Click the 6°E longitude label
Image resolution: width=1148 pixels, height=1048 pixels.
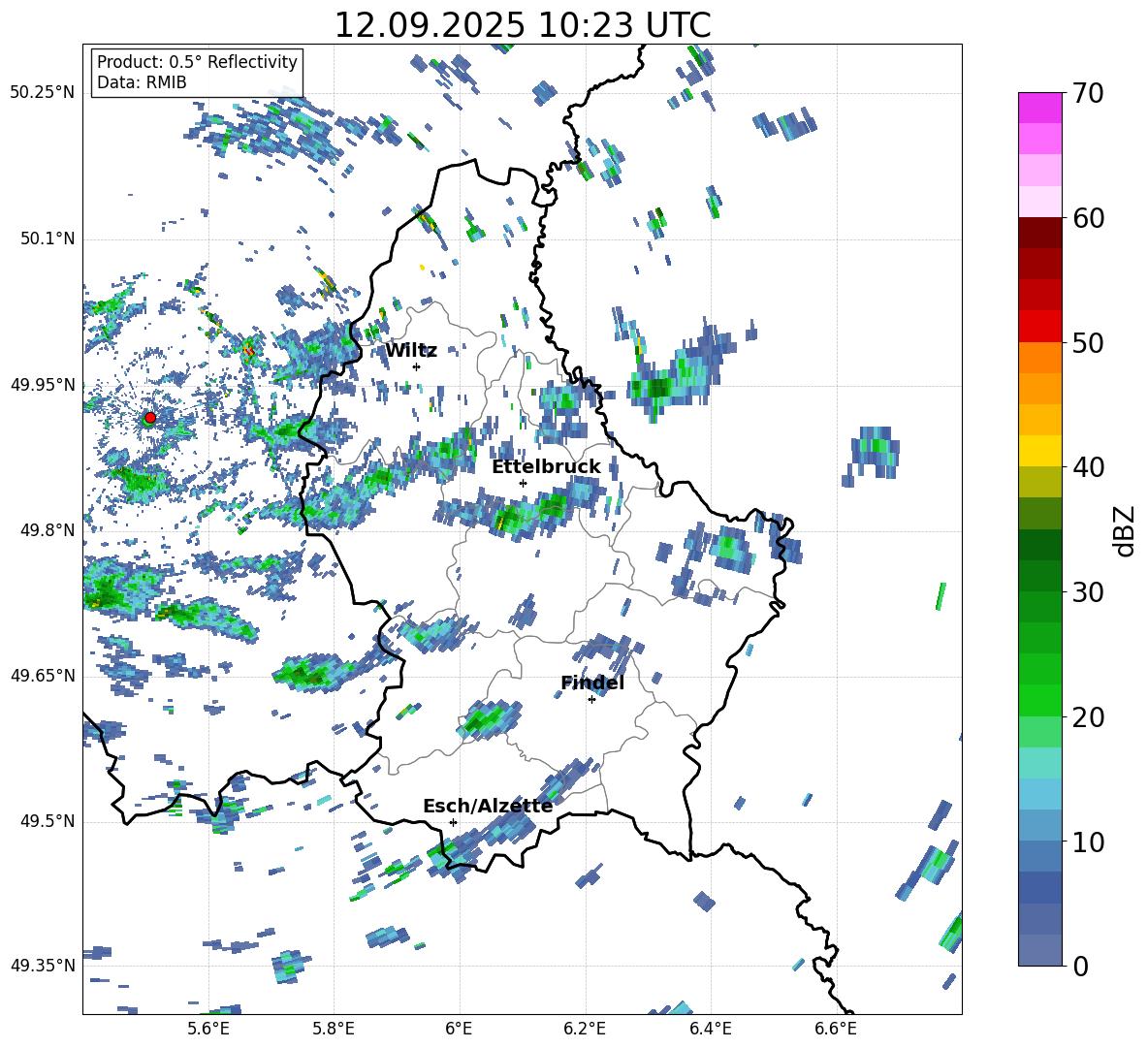(459, 1029)
